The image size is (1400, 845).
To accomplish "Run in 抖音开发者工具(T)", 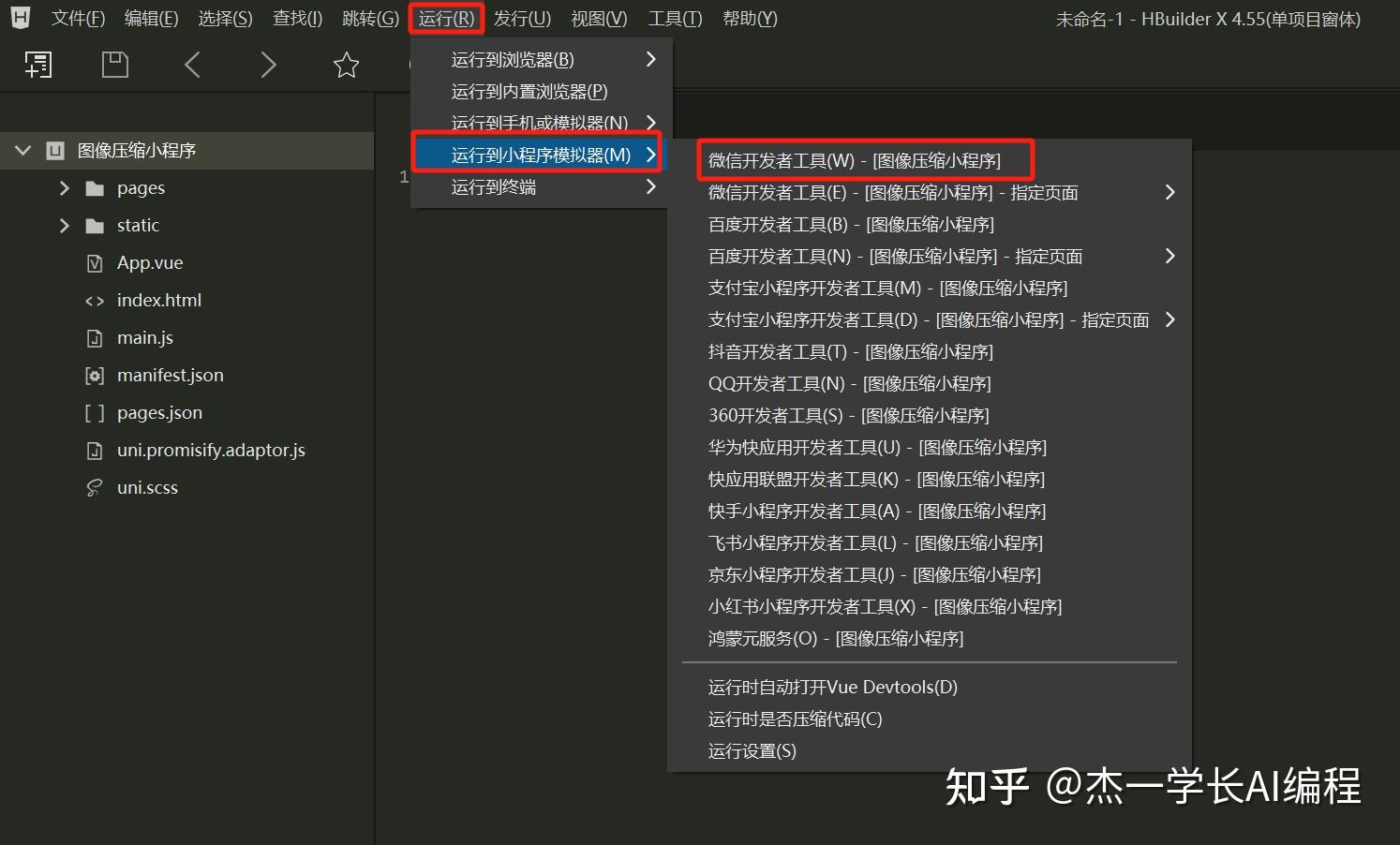I will [x=930, y=351].
